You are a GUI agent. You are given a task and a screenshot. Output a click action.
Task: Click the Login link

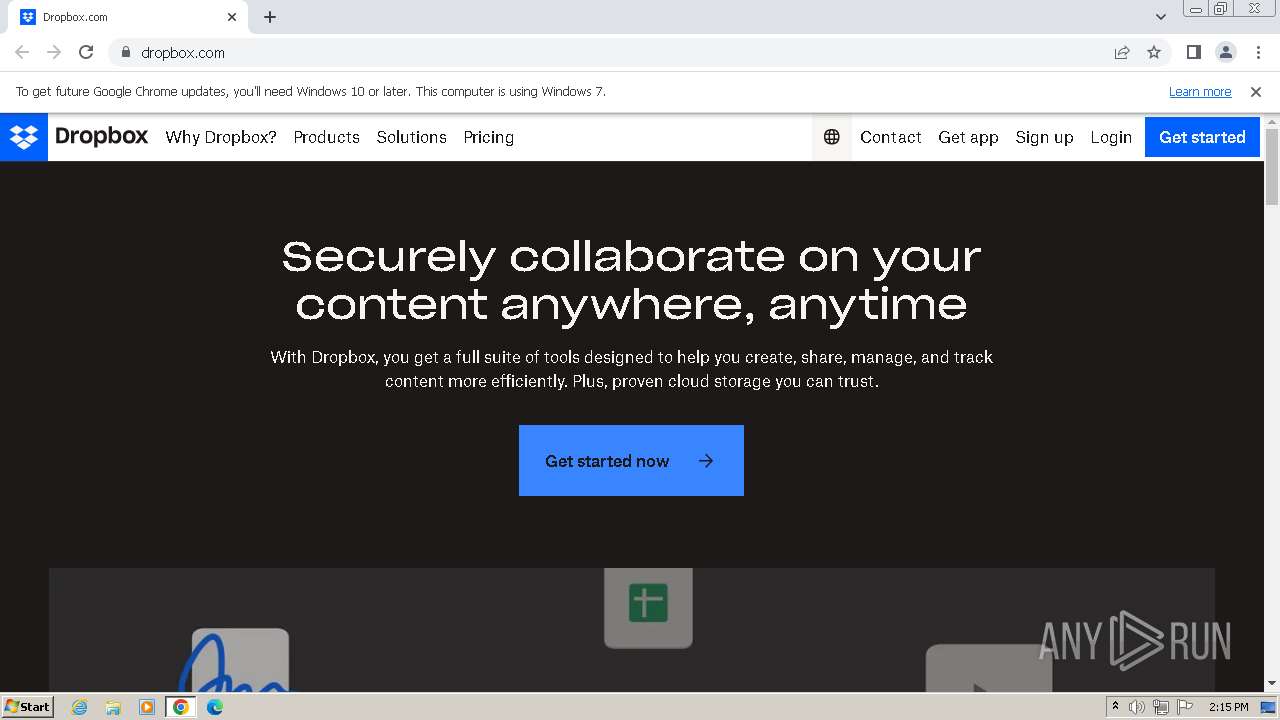tap(1111, 137)
